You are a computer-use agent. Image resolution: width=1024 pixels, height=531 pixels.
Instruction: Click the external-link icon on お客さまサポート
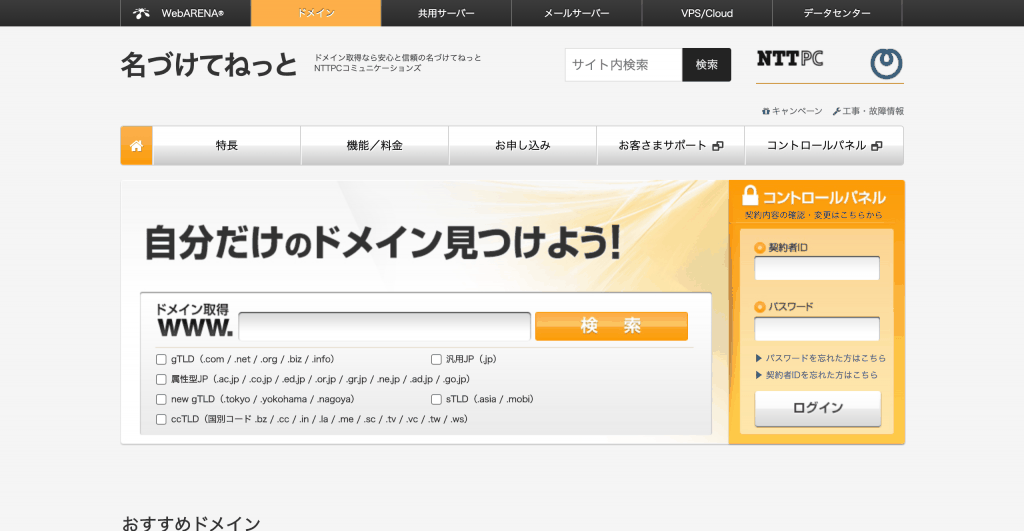click(718, 146)
